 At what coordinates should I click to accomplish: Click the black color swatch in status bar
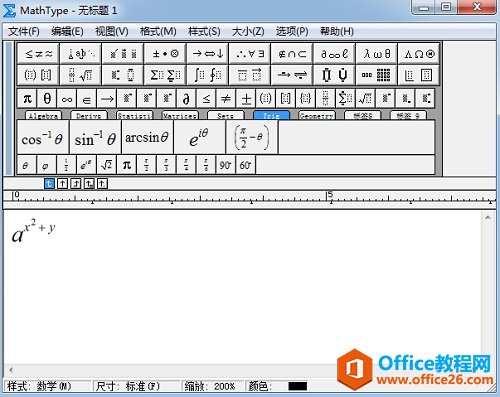click(x=297, y=386)
